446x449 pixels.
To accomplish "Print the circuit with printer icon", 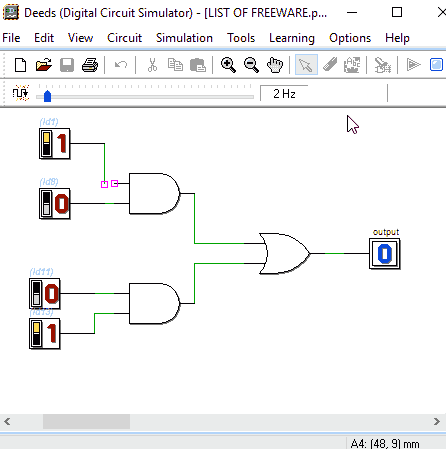I will (90, 65).
